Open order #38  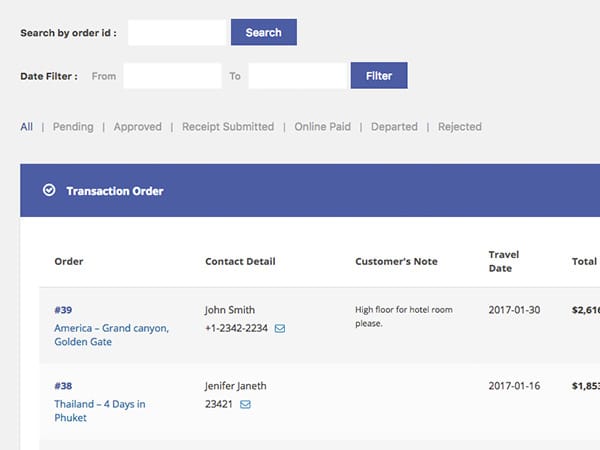click(63, 386)
